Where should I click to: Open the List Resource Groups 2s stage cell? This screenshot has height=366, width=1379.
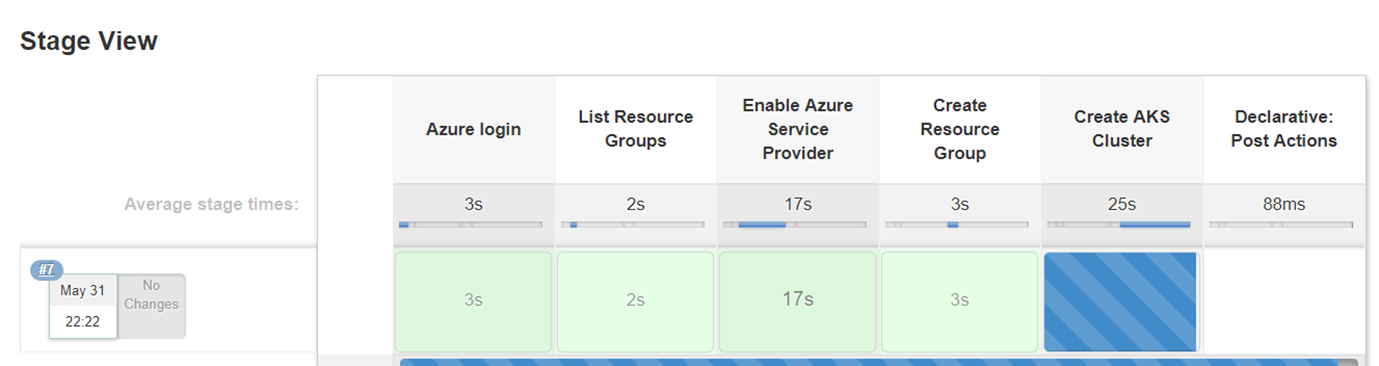coord(635,301)
